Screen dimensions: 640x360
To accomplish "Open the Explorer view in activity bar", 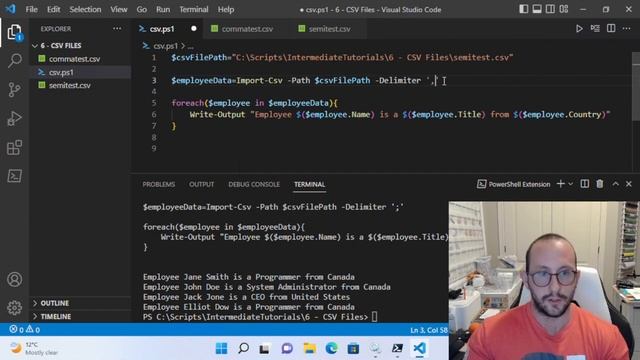I will [x=14, y=32].
